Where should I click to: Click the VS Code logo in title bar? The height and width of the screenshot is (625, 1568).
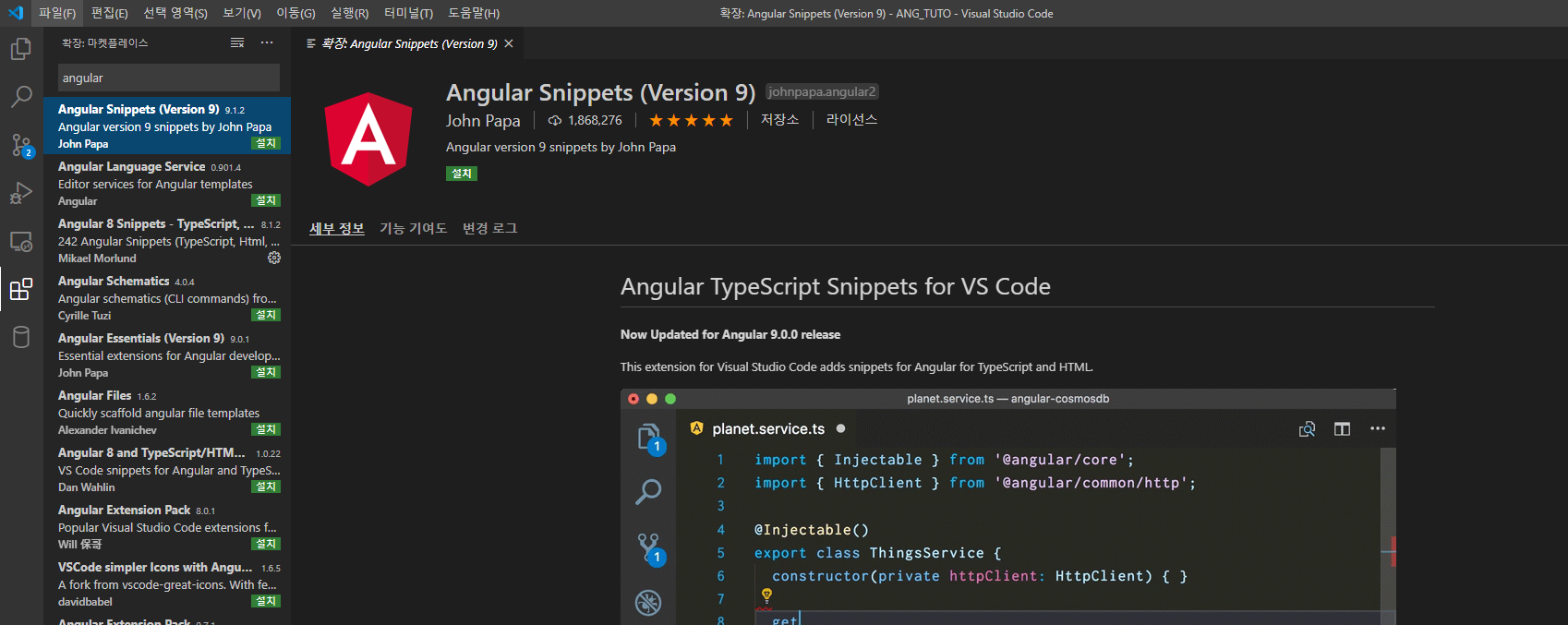click(16, 13)
